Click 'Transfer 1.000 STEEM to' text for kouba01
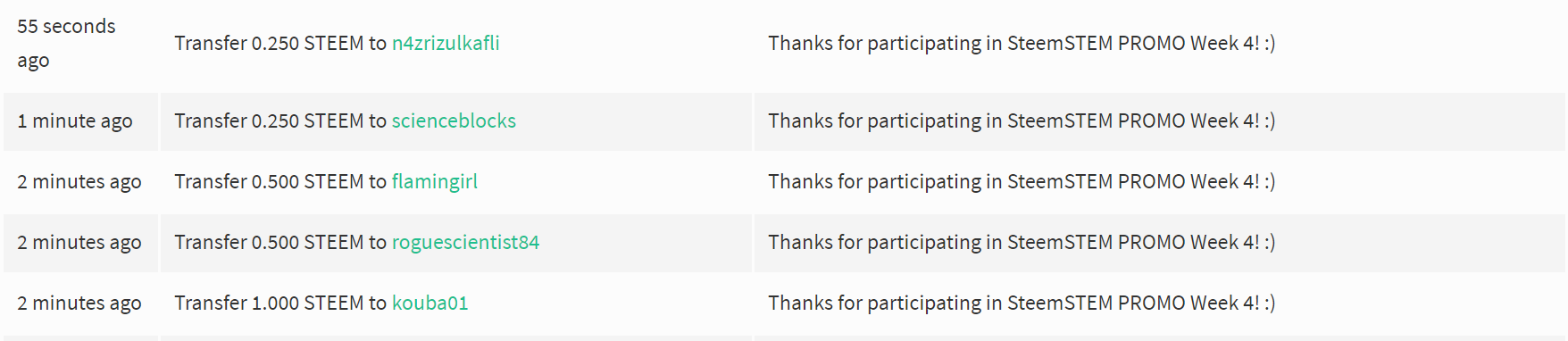The width and height of the screenshot is (1568, 341). (x=280, y=303)
